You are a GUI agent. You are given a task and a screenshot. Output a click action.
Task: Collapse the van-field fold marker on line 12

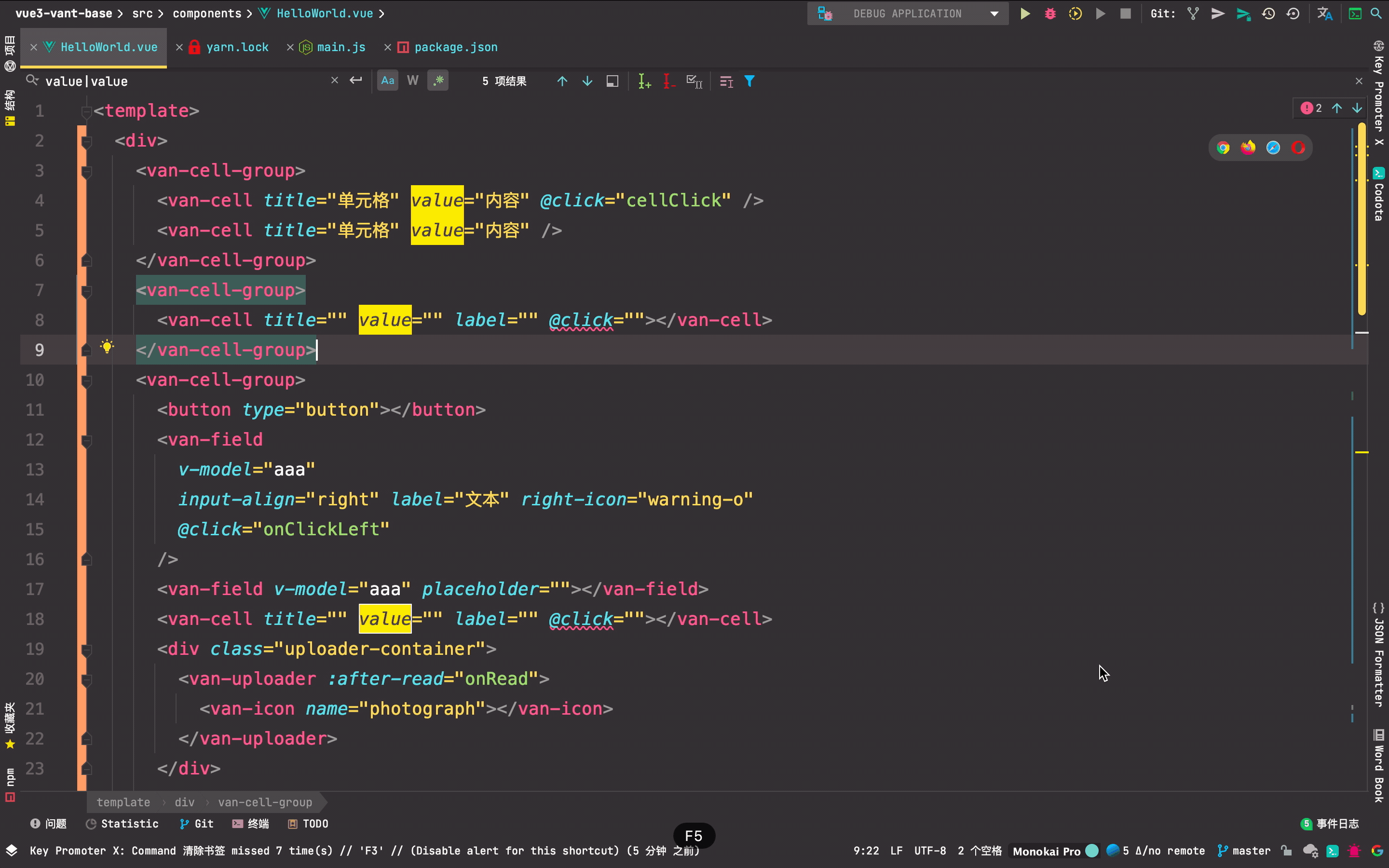click(x=87, y=441)
